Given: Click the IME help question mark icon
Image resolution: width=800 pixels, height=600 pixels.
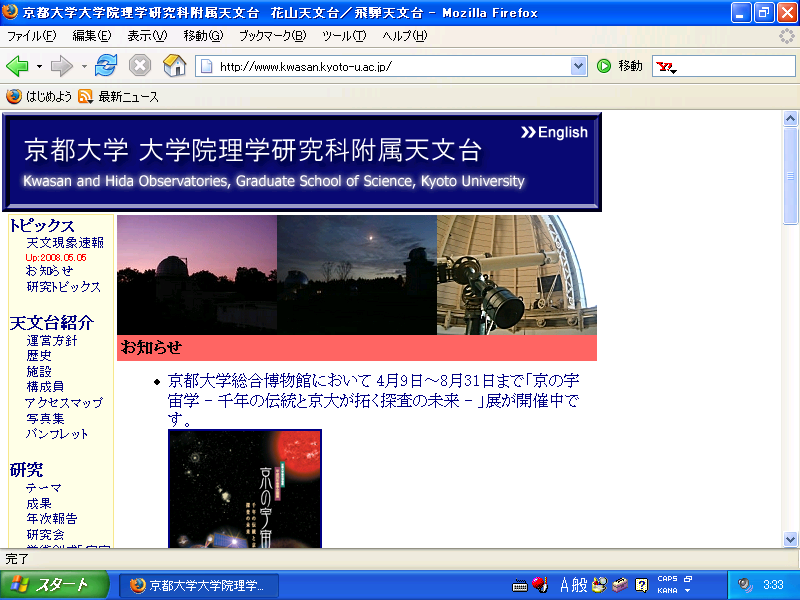Looking at the screenshot, I should click(x=642, y=585).
